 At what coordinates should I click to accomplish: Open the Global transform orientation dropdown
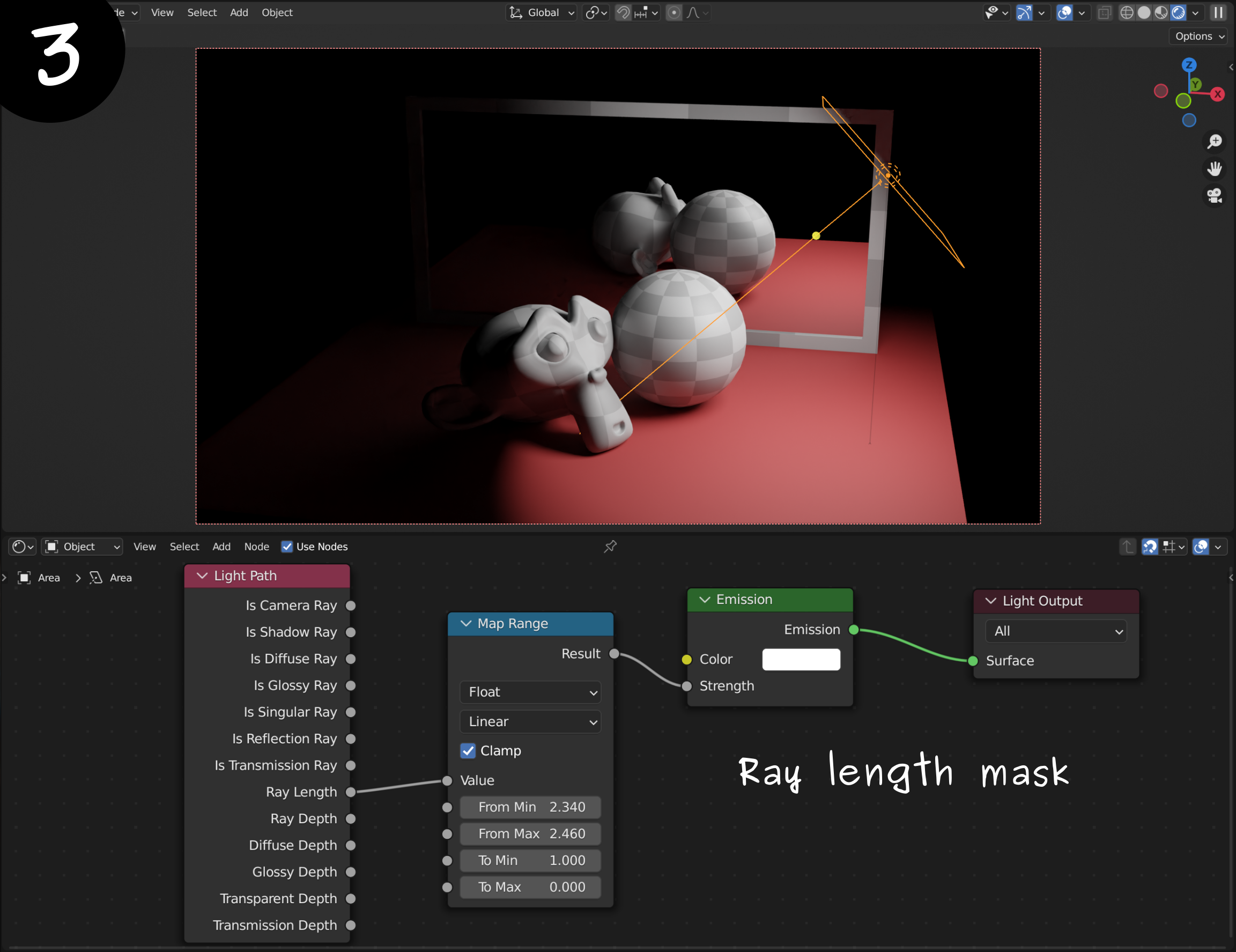coord(542,12)
